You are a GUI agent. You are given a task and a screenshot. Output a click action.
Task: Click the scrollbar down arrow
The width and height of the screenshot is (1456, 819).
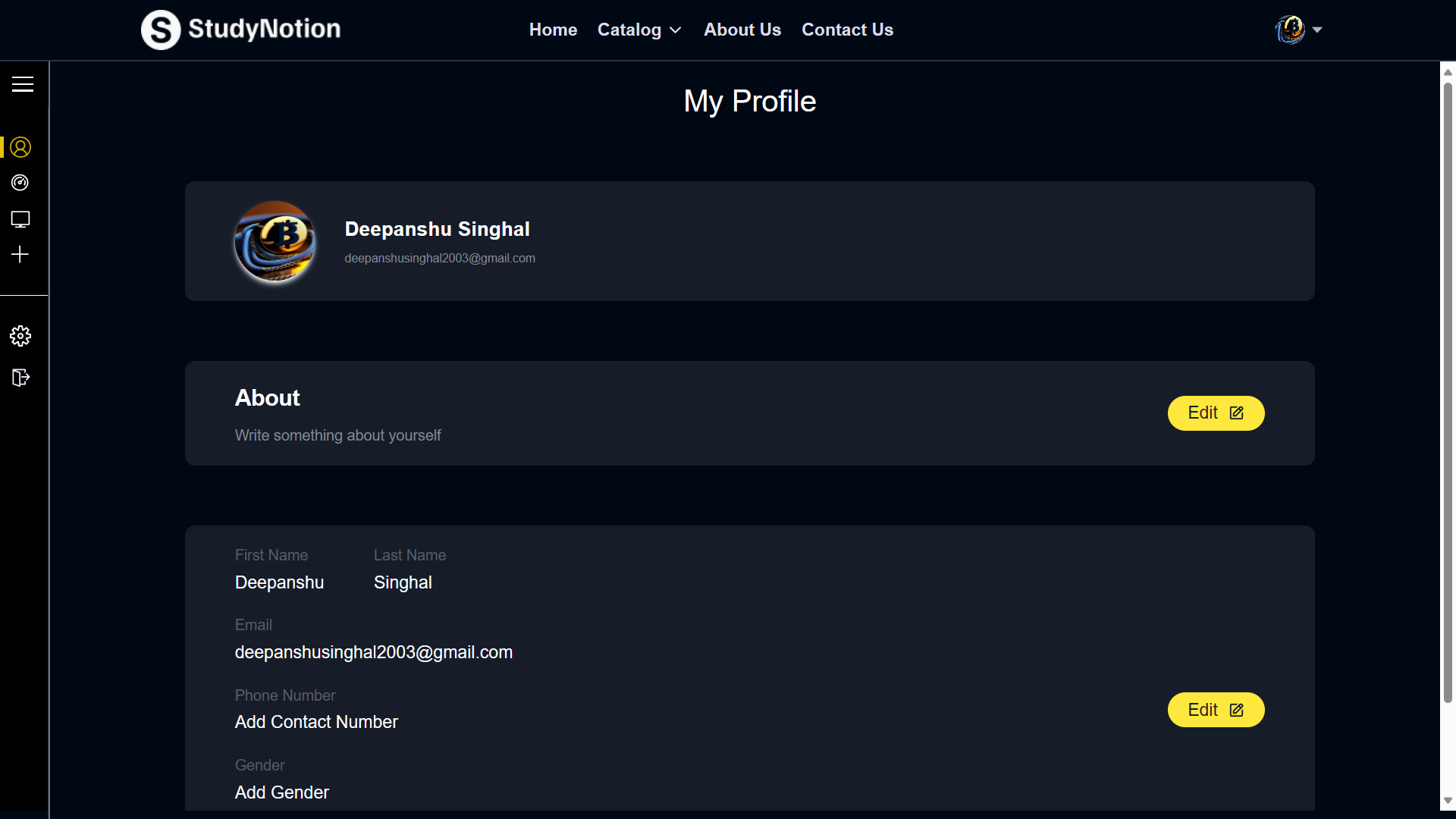[x=1448, y=800]
